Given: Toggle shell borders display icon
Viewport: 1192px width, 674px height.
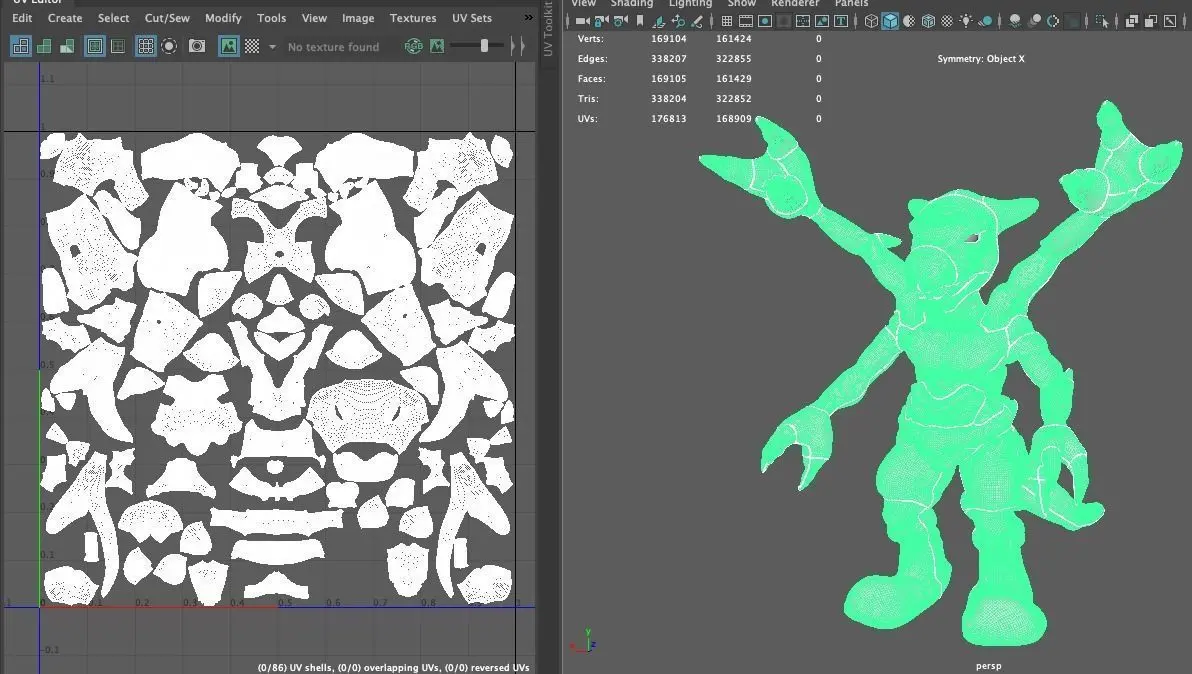Looking at the screenshot, I should click(118, 46).
